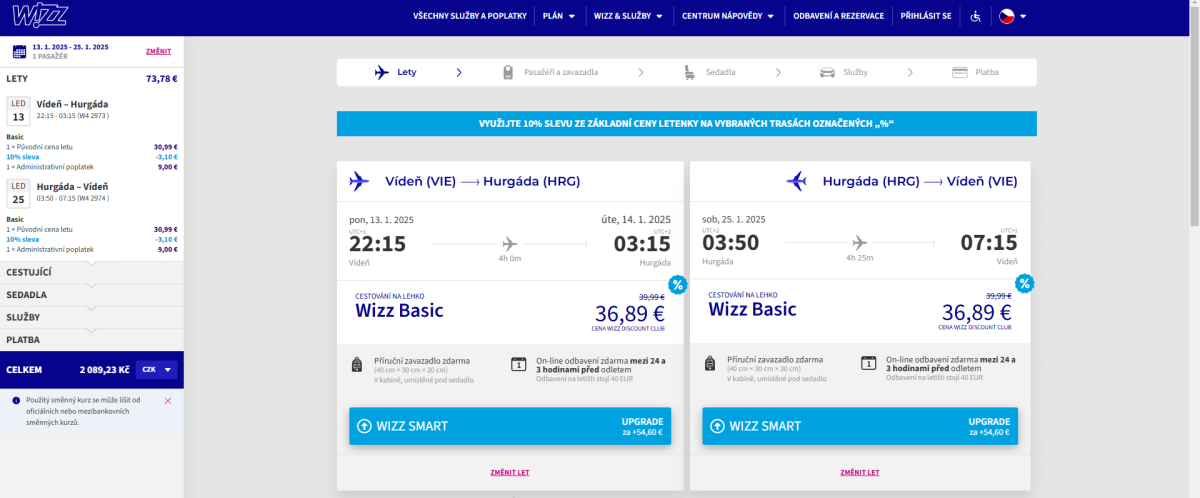
Task: Click the discount percent badge on Hurghada flight
Action: pos(1025,284)
